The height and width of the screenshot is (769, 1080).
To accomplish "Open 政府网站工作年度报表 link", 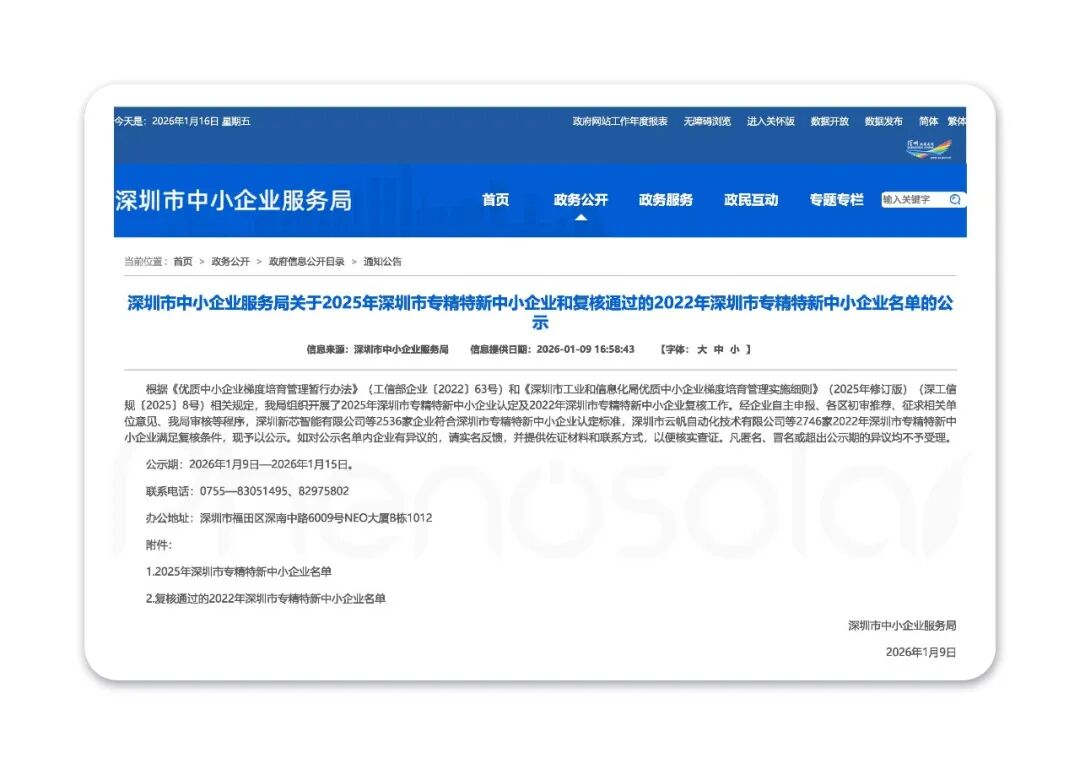I will tap(620, 121).
